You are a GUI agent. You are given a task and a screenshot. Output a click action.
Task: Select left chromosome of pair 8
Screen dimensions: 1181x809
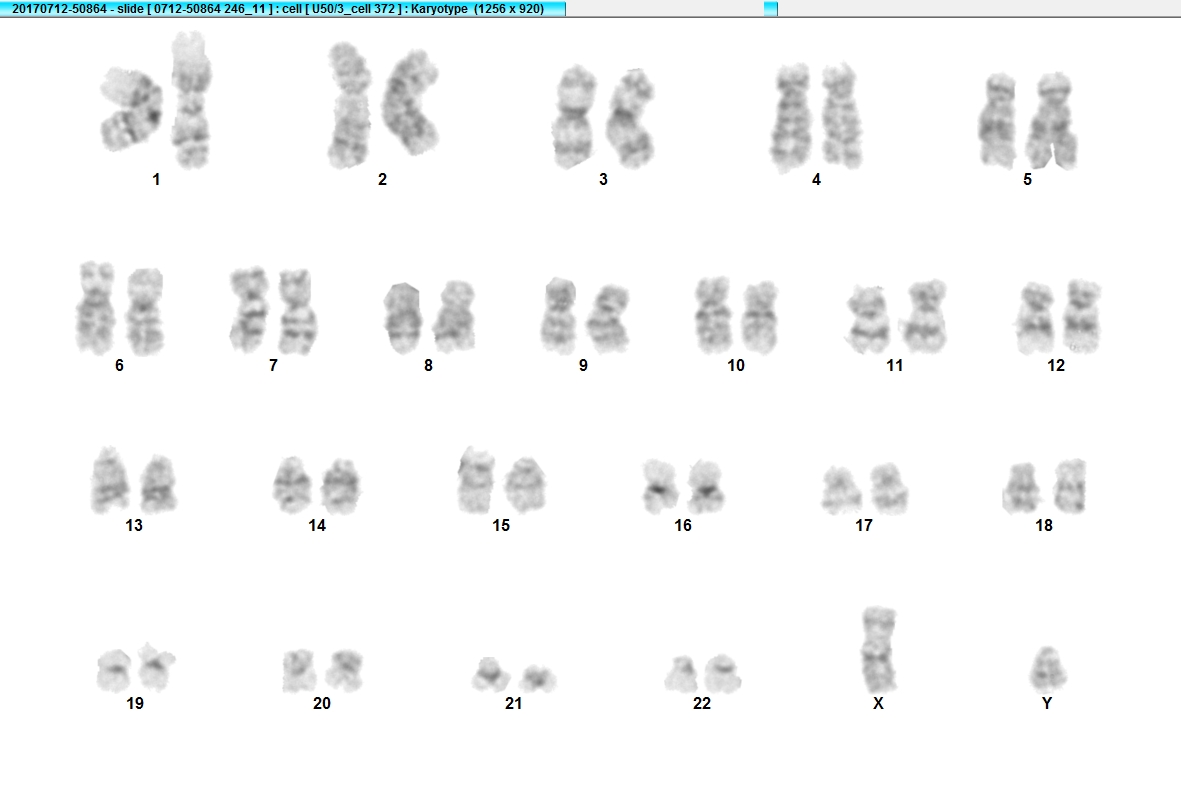(x=403, y=318)
